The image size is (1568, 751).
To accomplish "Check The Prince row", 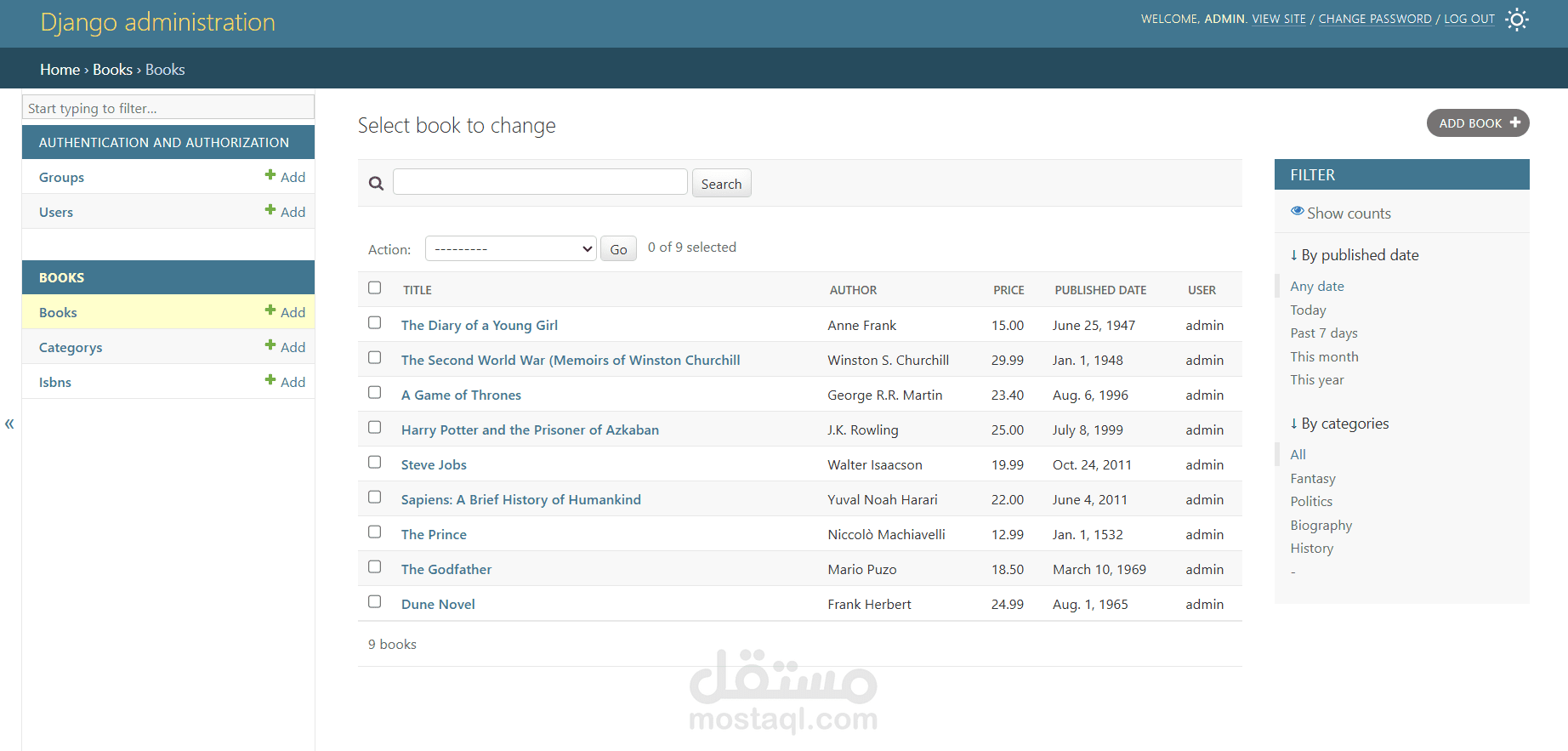I will pyautogui.click(x=374, y=532).
